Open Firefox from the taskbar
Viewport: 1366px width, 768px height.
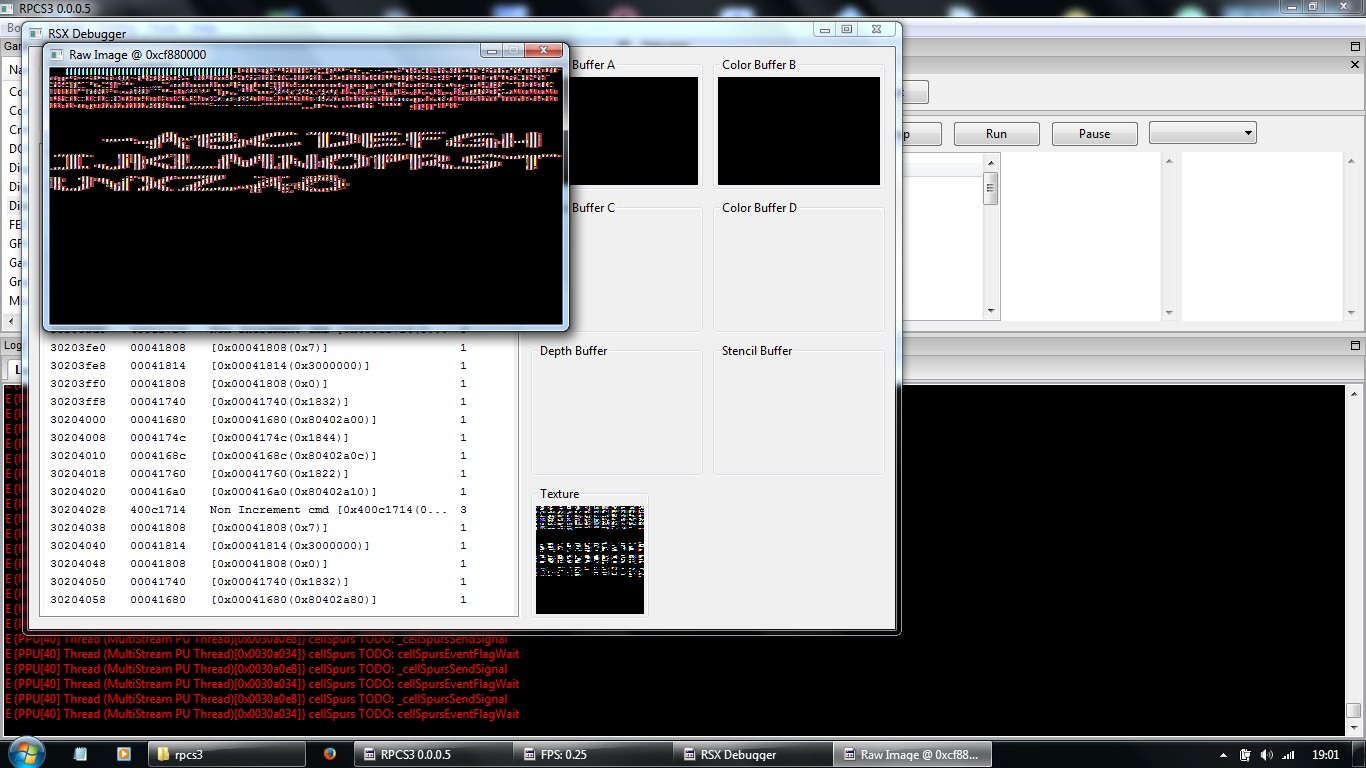(330, 754)
